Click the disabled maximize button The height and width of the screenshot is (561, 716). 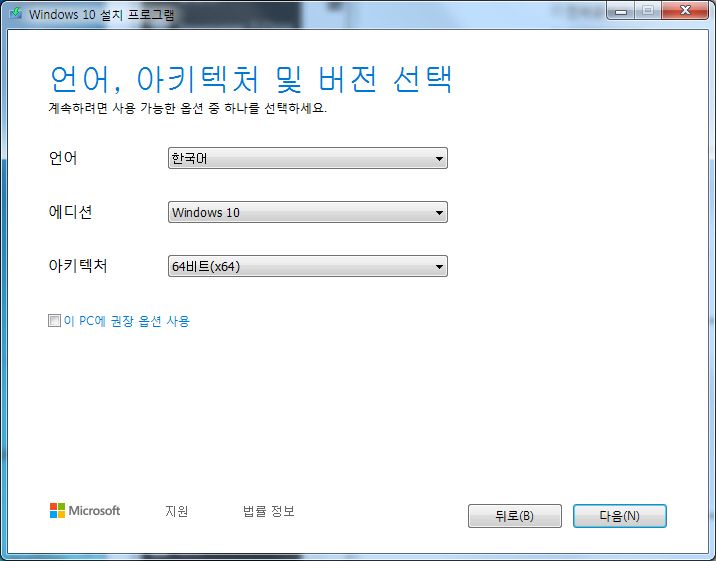pos(648,11)
